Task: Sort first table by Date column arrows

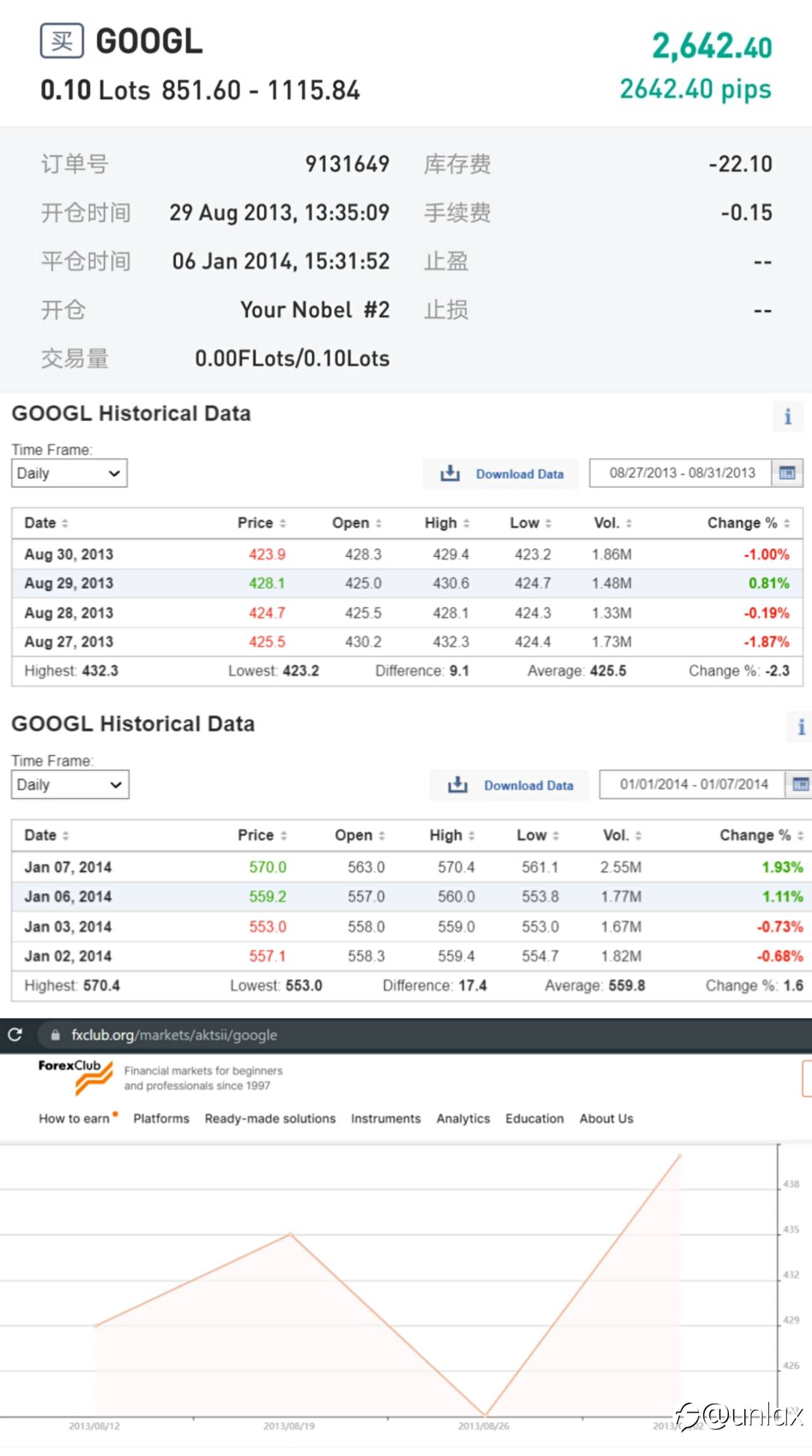Action: point(65,523)
